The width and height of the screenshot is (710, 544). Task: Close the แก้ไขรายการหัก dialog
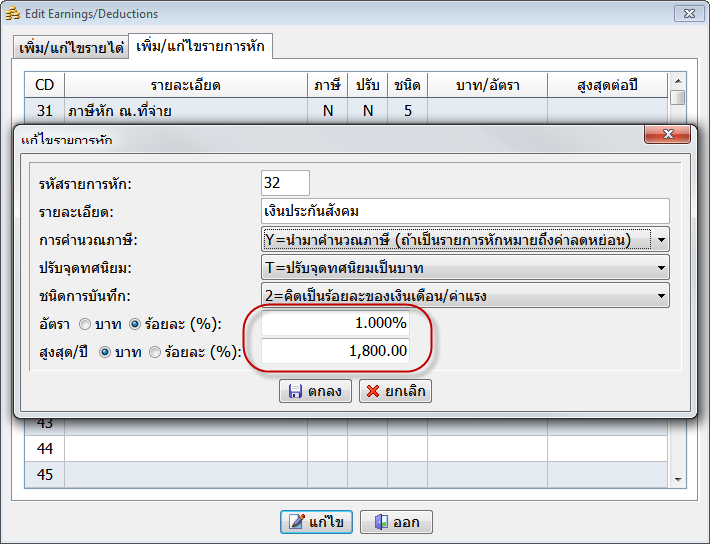(x=666, y=134)
